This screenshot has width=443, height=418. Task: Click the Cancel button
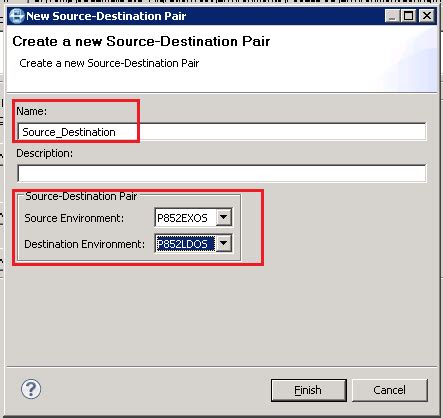[x=390, y=390]
